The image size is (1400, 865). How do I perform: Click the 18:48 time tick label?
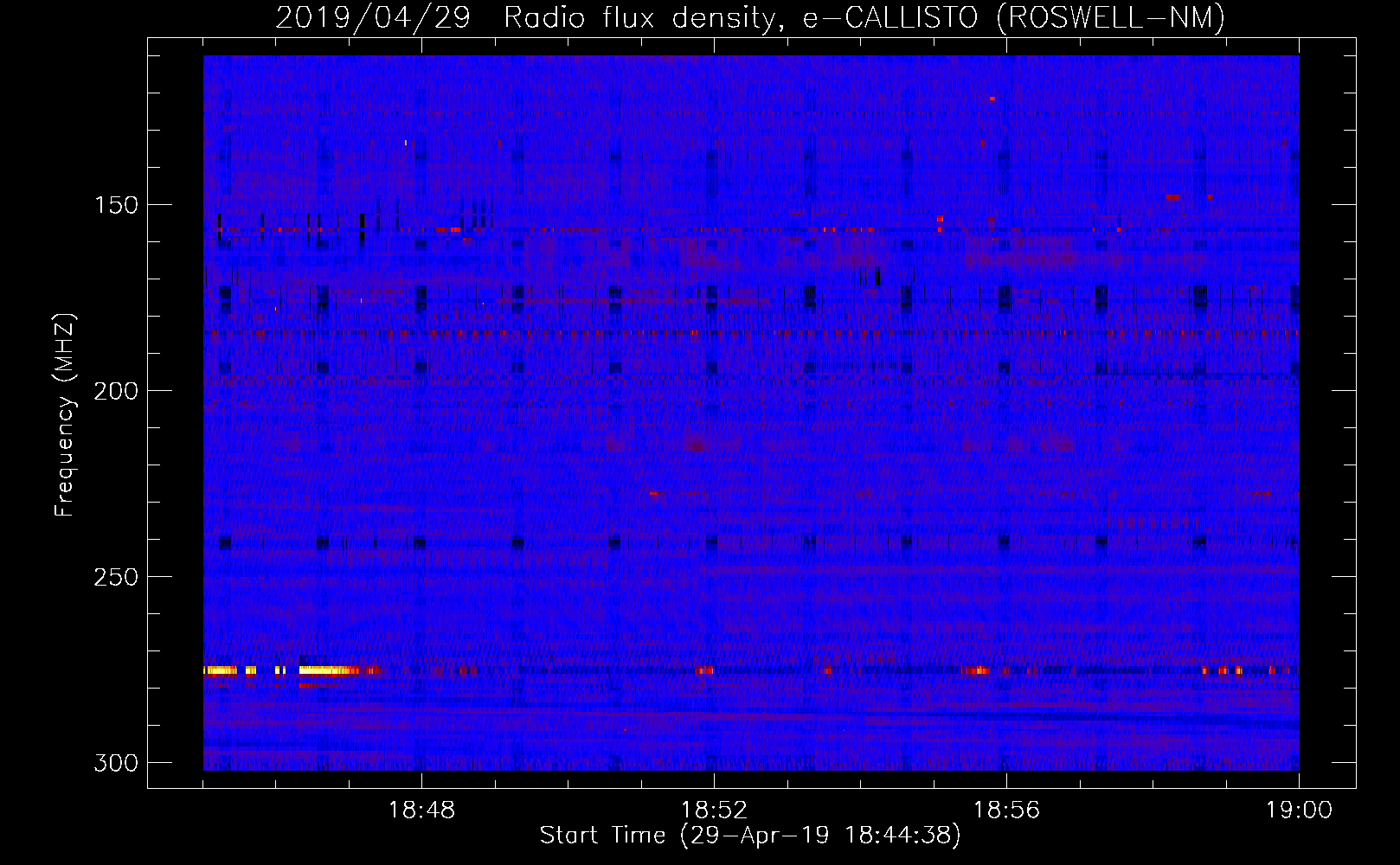click(x=421, y=811)
